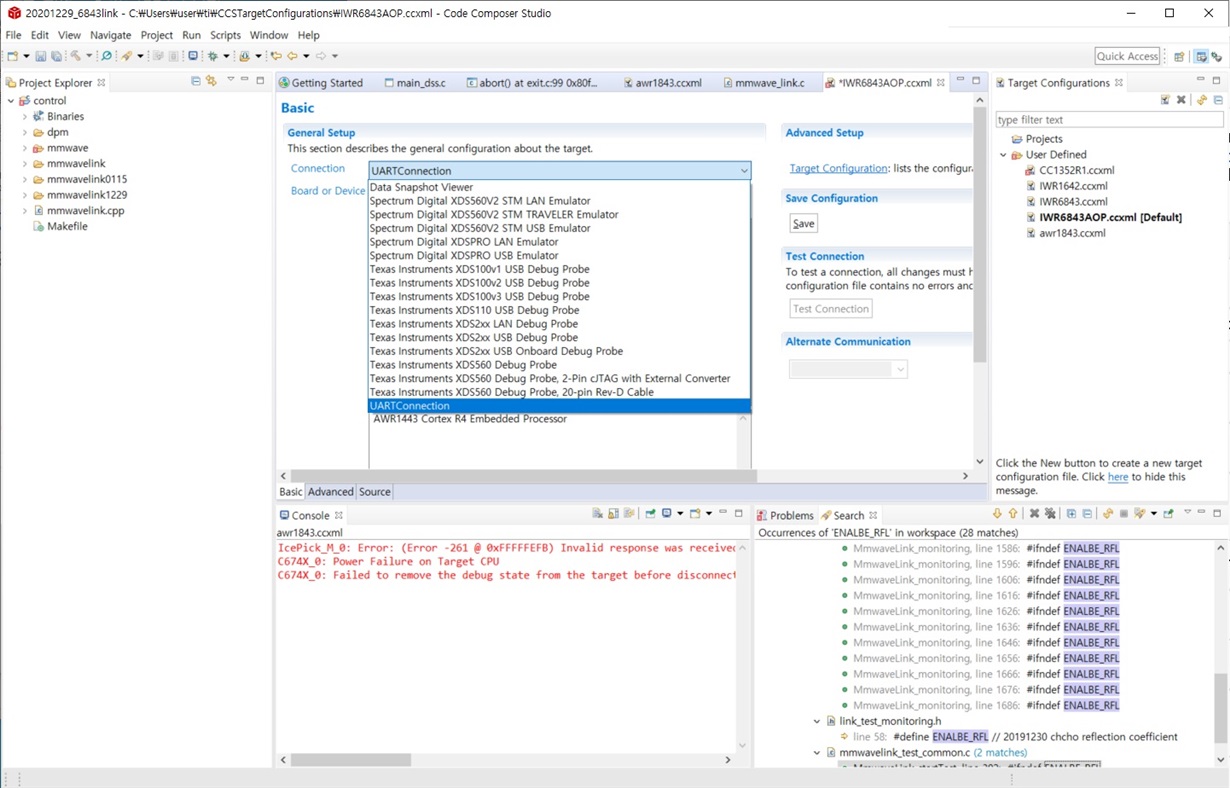Viewport: 1230px width, 788px height.
Task: Open the Scripts menu
Action: coord(225,35)
